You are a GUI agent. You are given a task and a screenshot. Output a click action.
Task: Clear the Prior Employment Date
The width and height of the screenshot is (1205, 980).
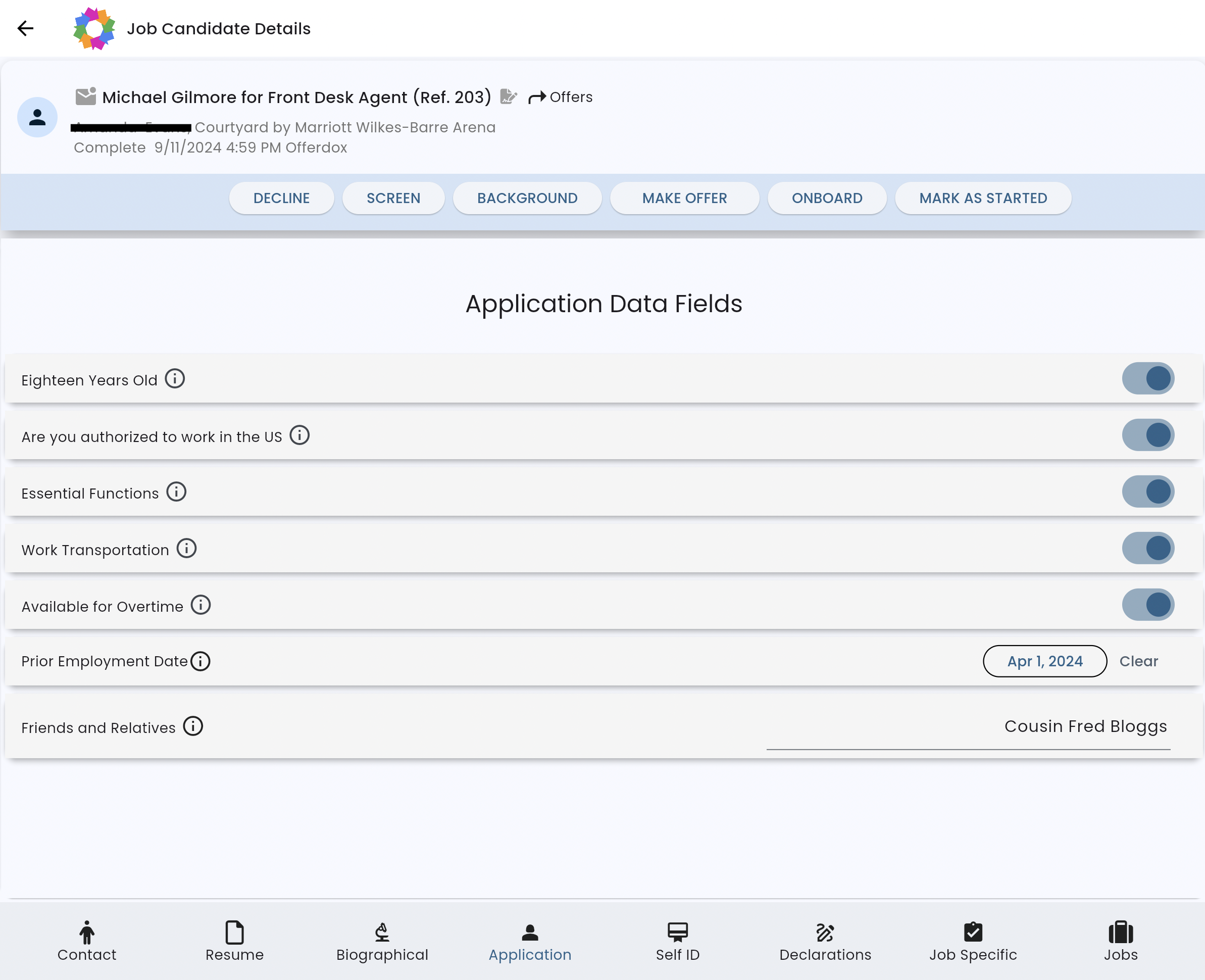coord(1138,661)
